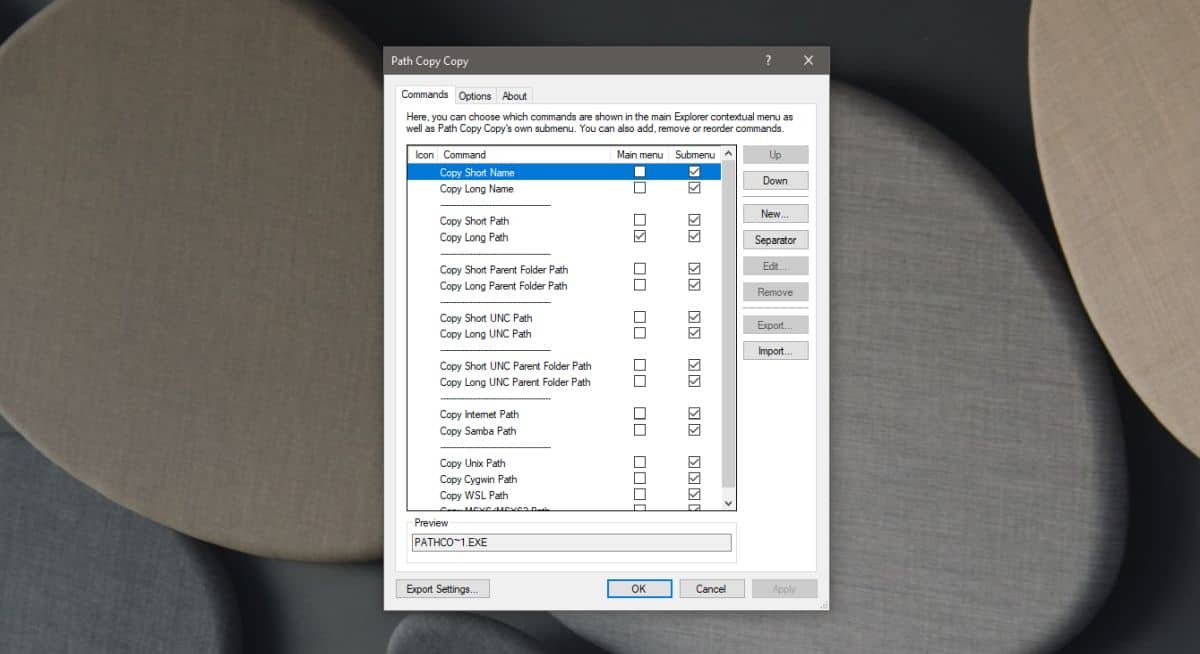Click the Cancel button
The height and width of the screenshot is (654, 1200).
pos(711,589)
